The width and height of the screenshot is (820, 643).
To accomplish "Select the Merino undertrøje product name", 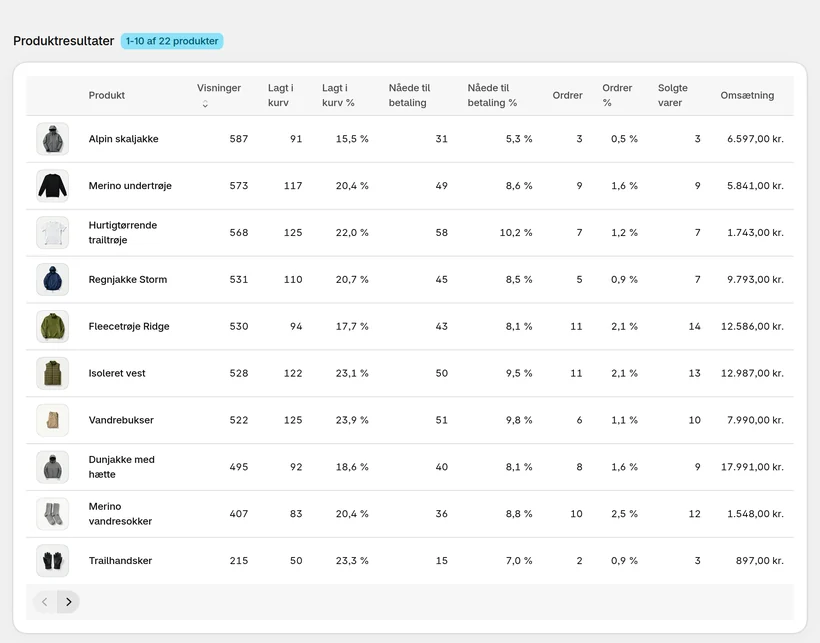I will coord(130,186).
